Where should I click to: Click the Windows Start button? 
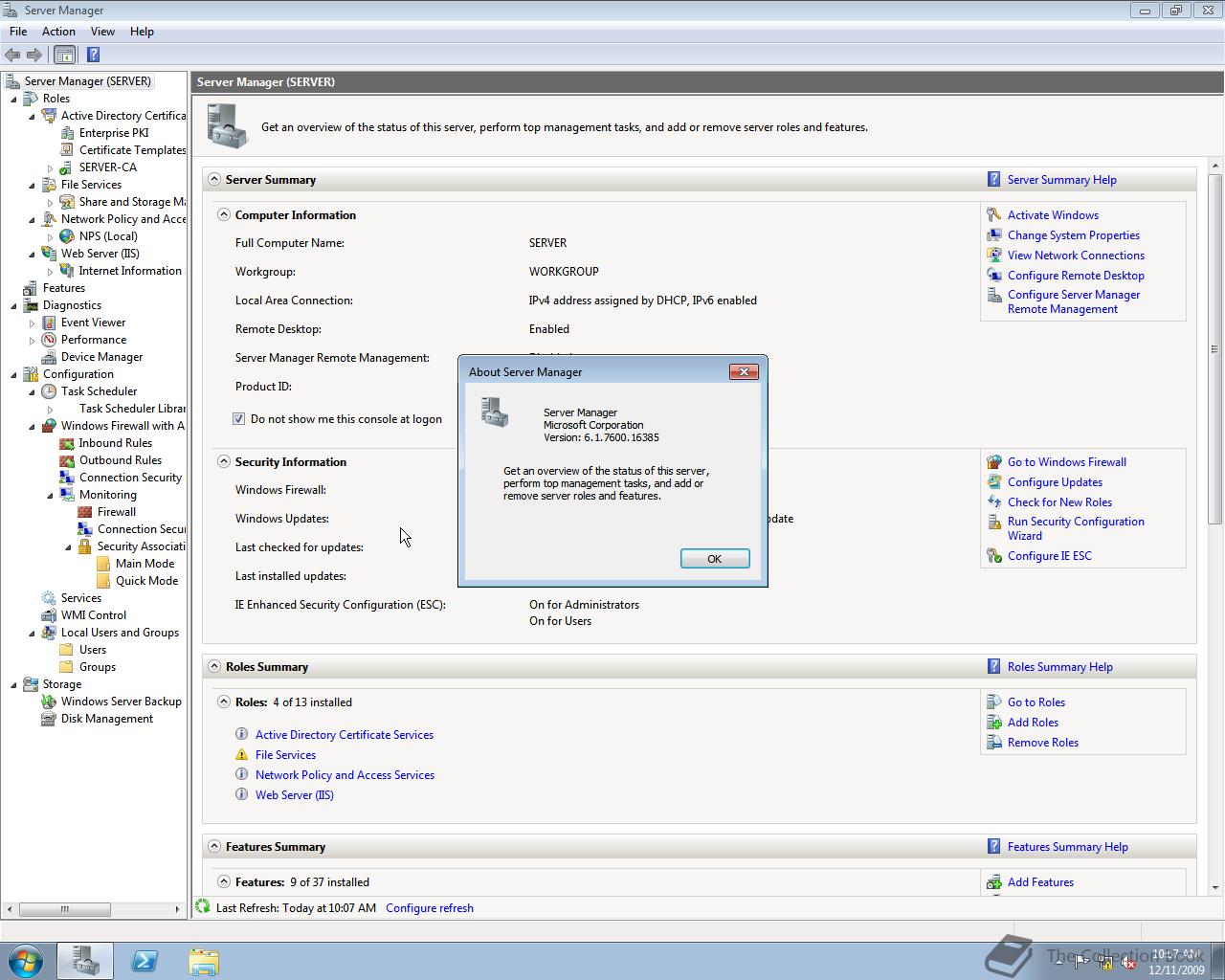25,961
